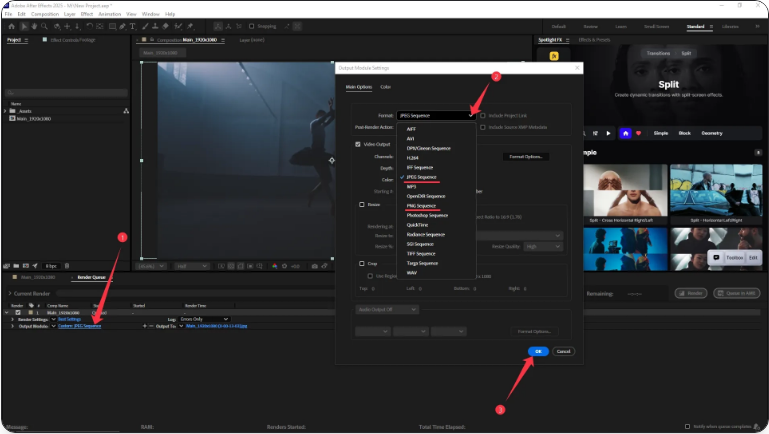
Task: Select the Pen tool
Action: point(122,26)
